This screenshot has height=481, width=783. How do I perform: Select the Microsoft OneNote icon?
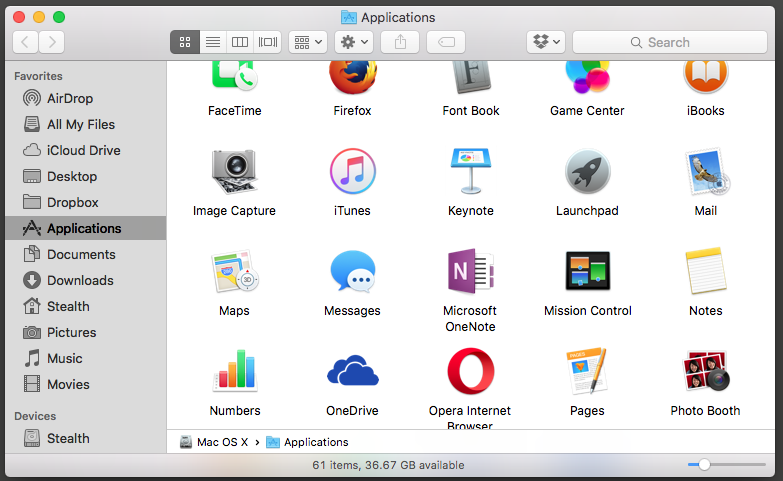click(470, 271)
